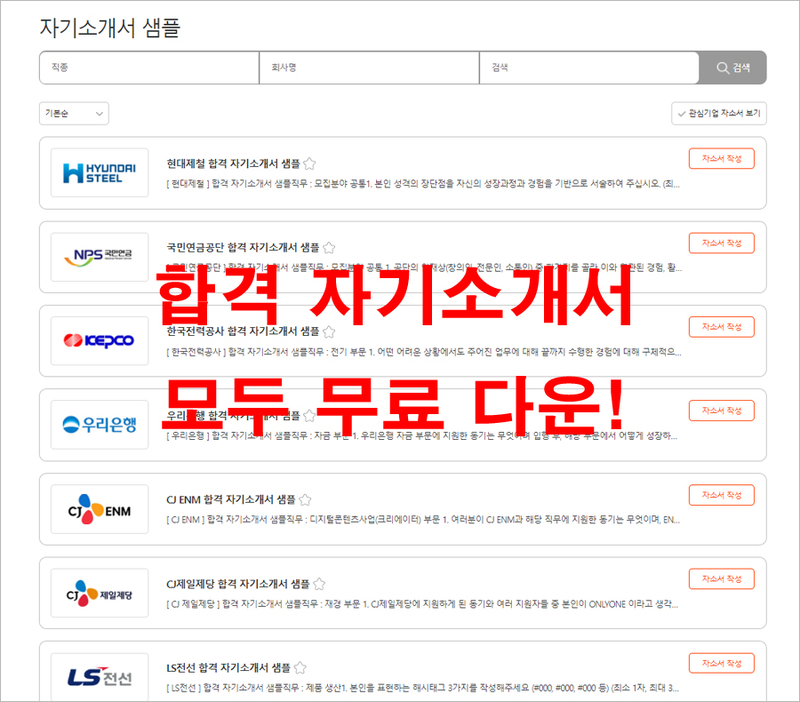The image size is (800, 702).
Task: Click the KEPCO logo
Action: [x=99, y=341]
